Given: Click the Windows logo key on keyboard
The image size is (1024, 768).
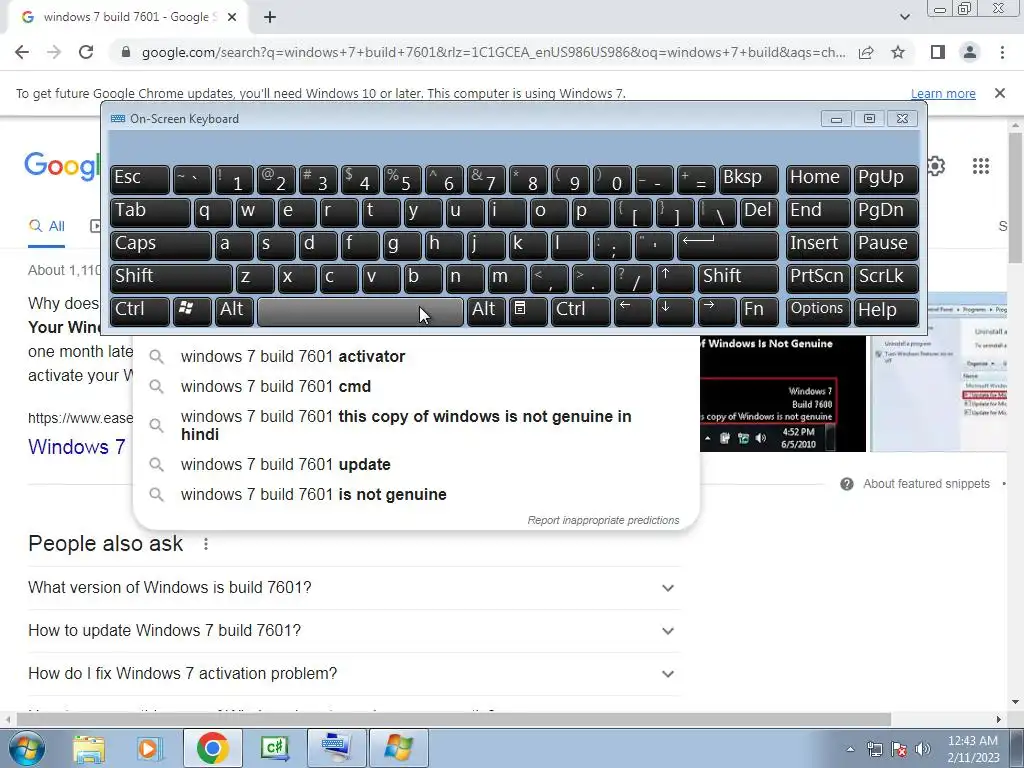Looking at the screenshot, I should coord(191,311).
